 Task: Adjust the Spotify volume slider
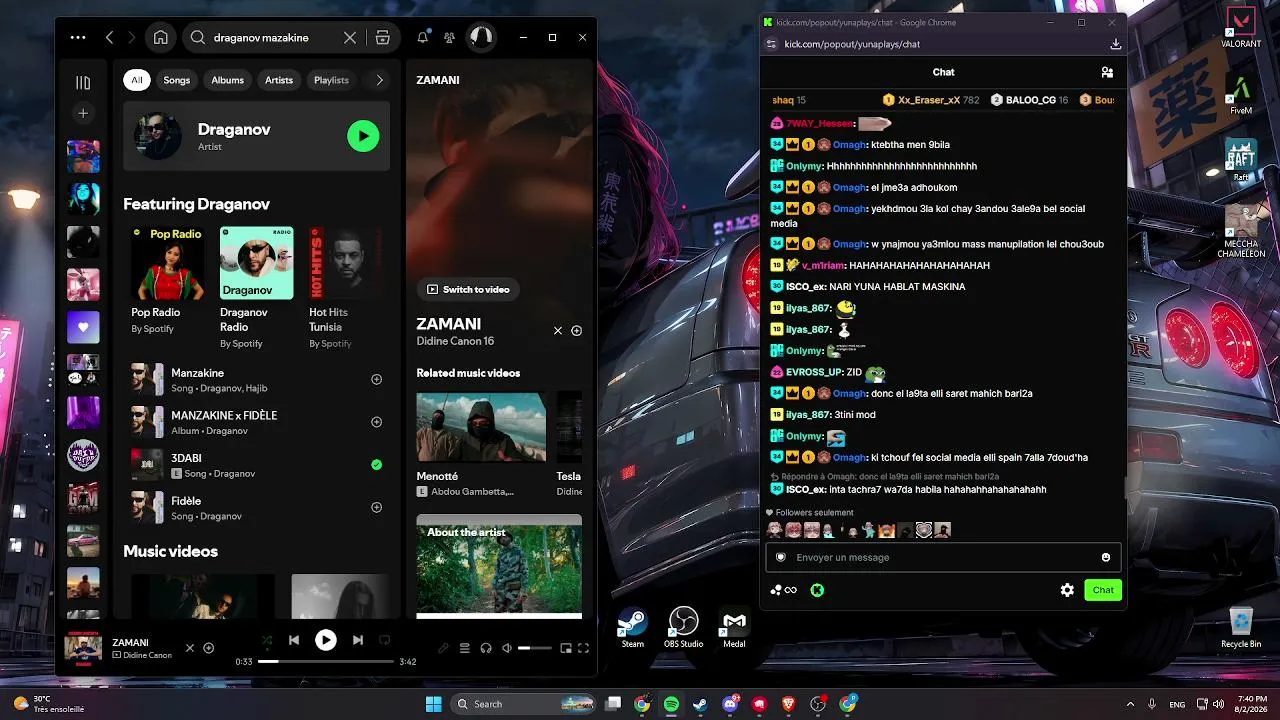[535, 648]
